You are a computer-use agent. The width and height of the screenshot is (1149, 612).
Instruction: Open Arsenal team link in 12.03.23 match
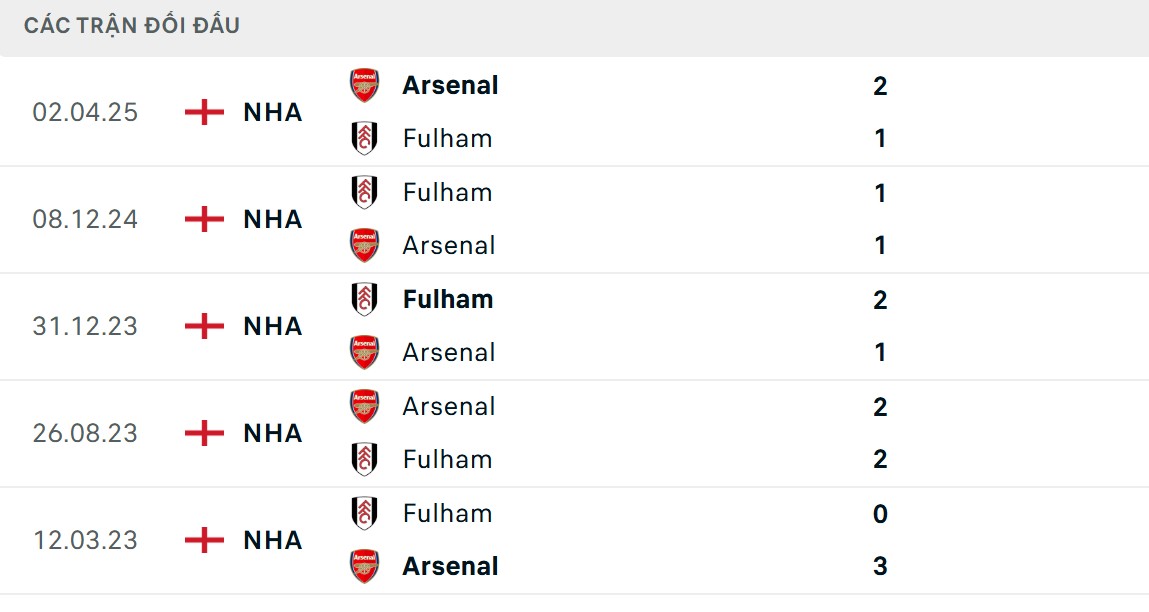click(x=450, y=566)
